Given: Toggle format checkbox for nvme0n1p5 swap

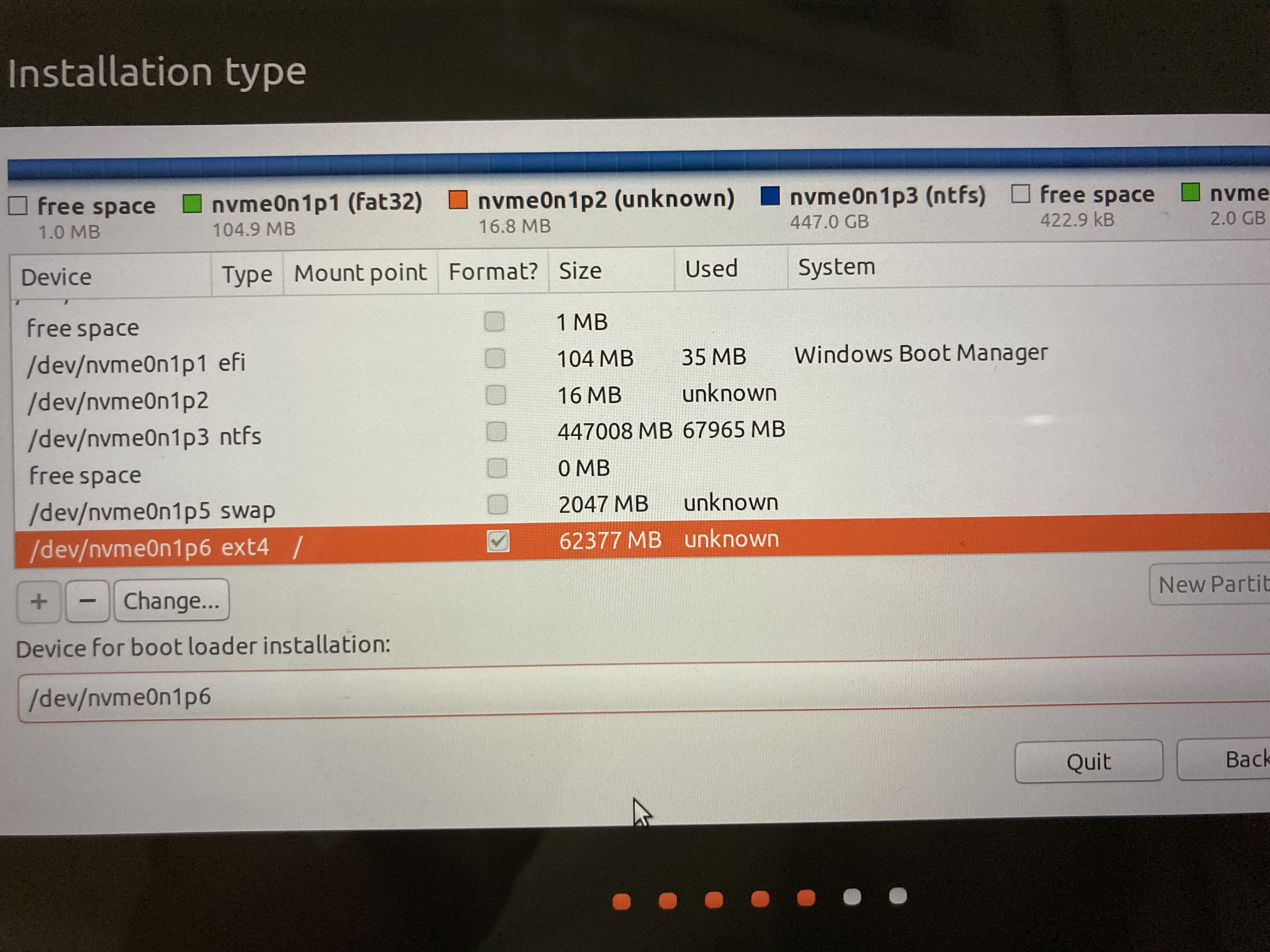Looking at the screenshot, I should (497, 504).
